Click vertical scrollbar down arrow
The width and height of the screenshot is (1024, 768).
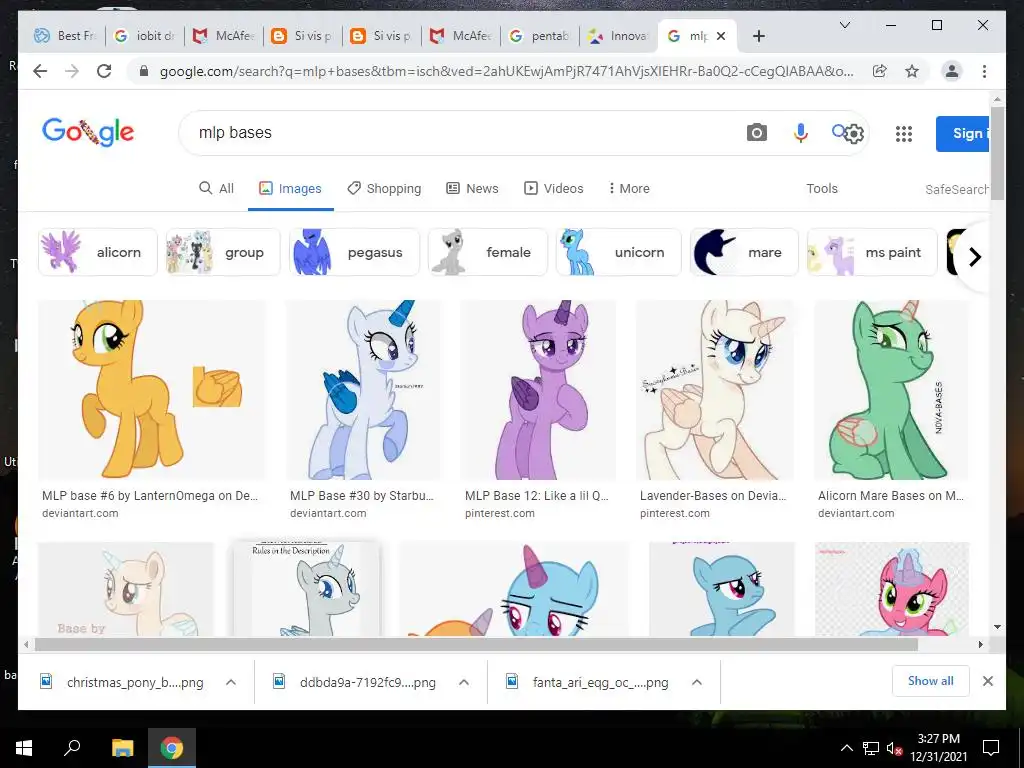997,627
